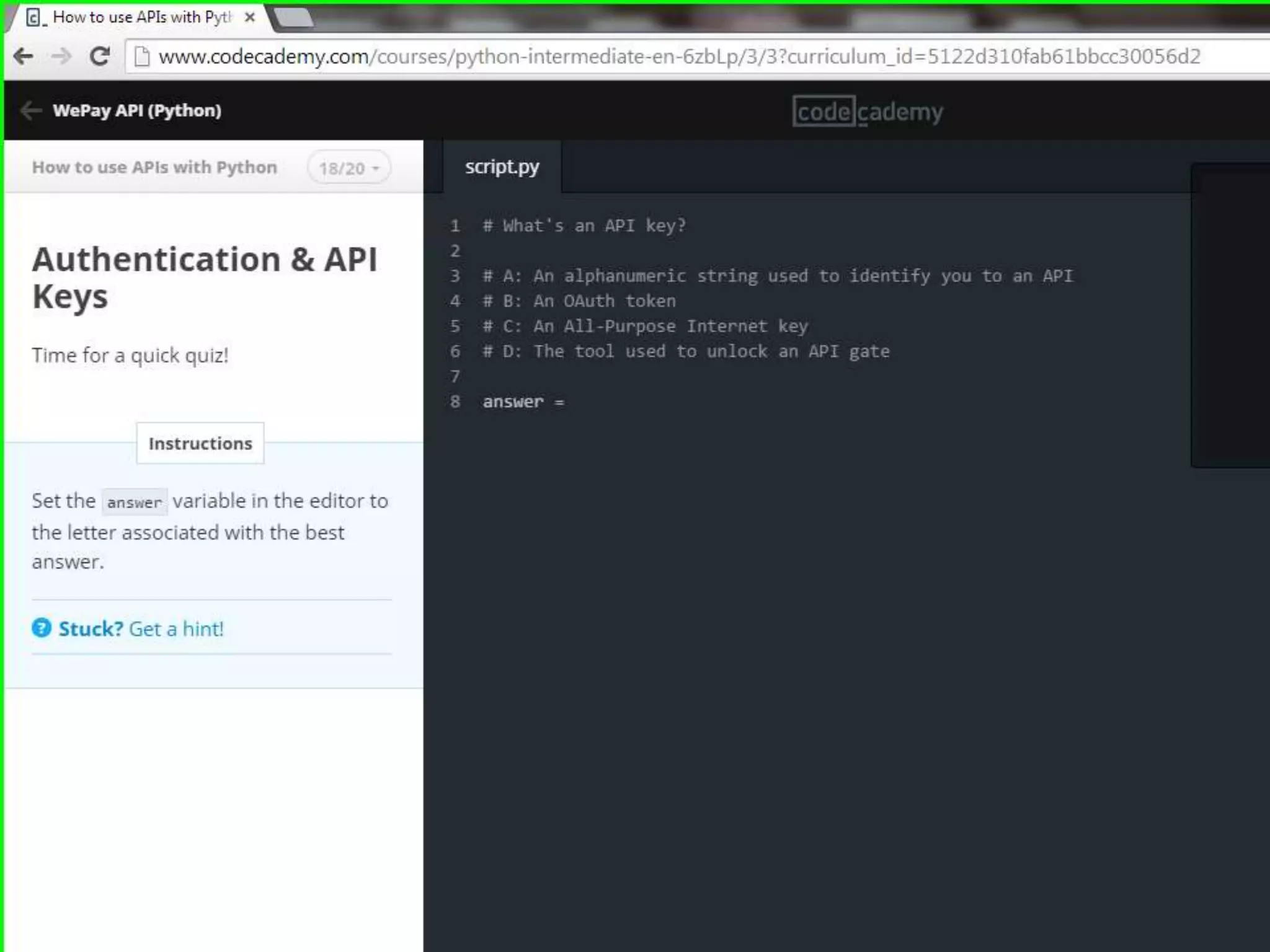
Task: Close the 'How to use APIs with Pyth' tab
Action: pos(250,17)
